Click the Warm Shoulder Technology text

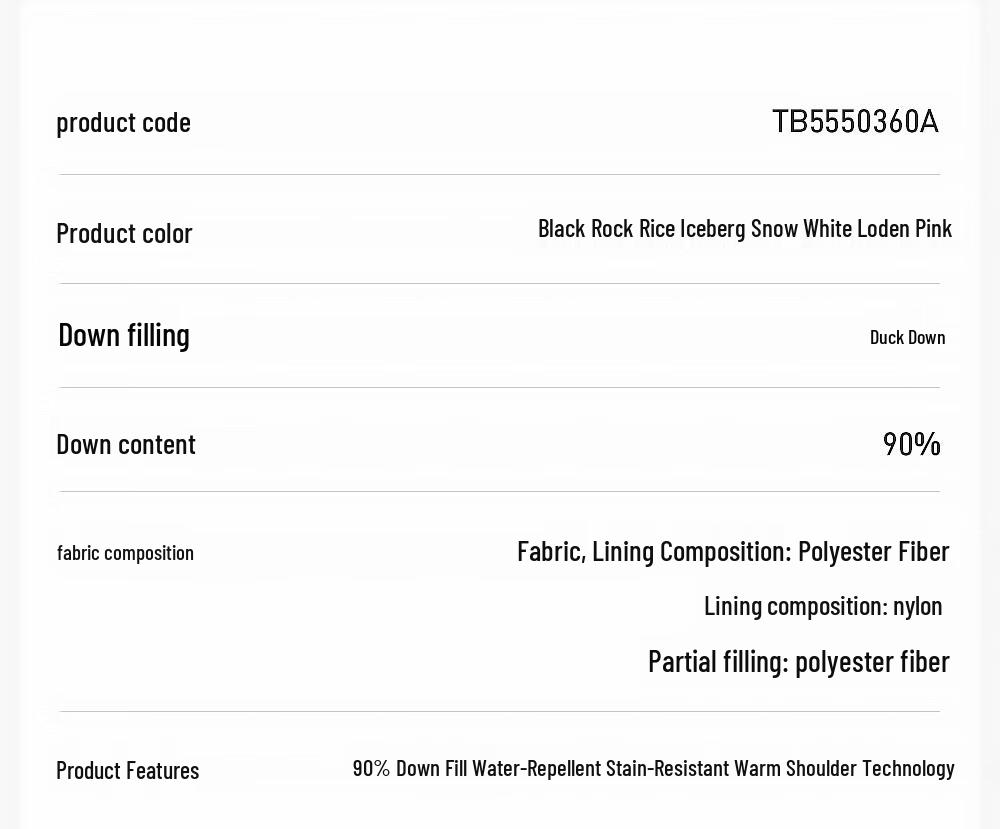844,768
